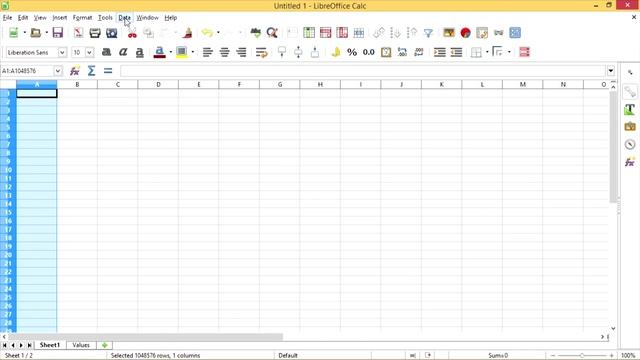Expand the Undo history dropdown arrow
Image resolution: width=640 pixels, height=360 pixels.
pos(218,33)
